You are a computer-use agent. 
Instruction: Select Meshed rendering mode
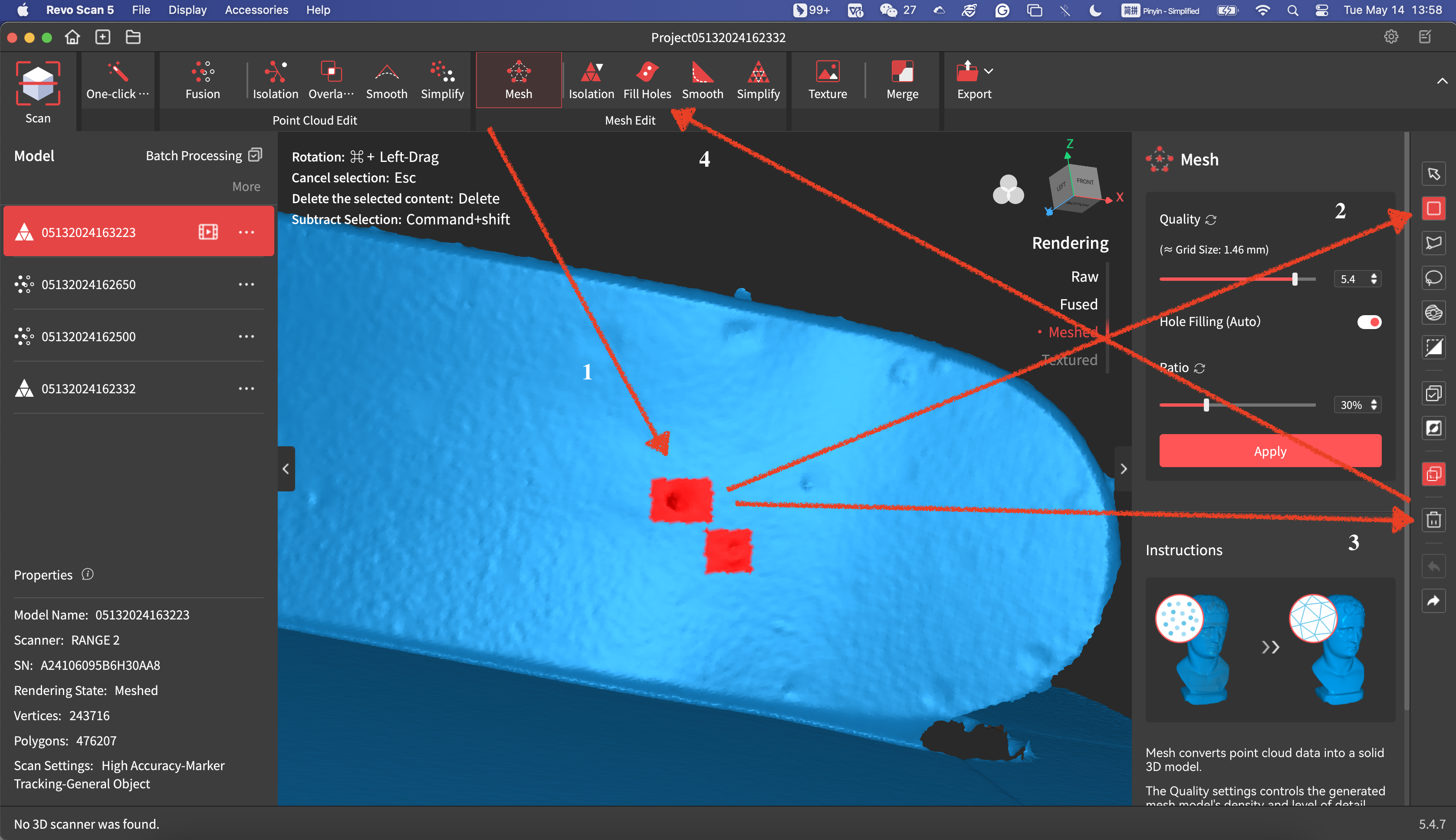1072,332
